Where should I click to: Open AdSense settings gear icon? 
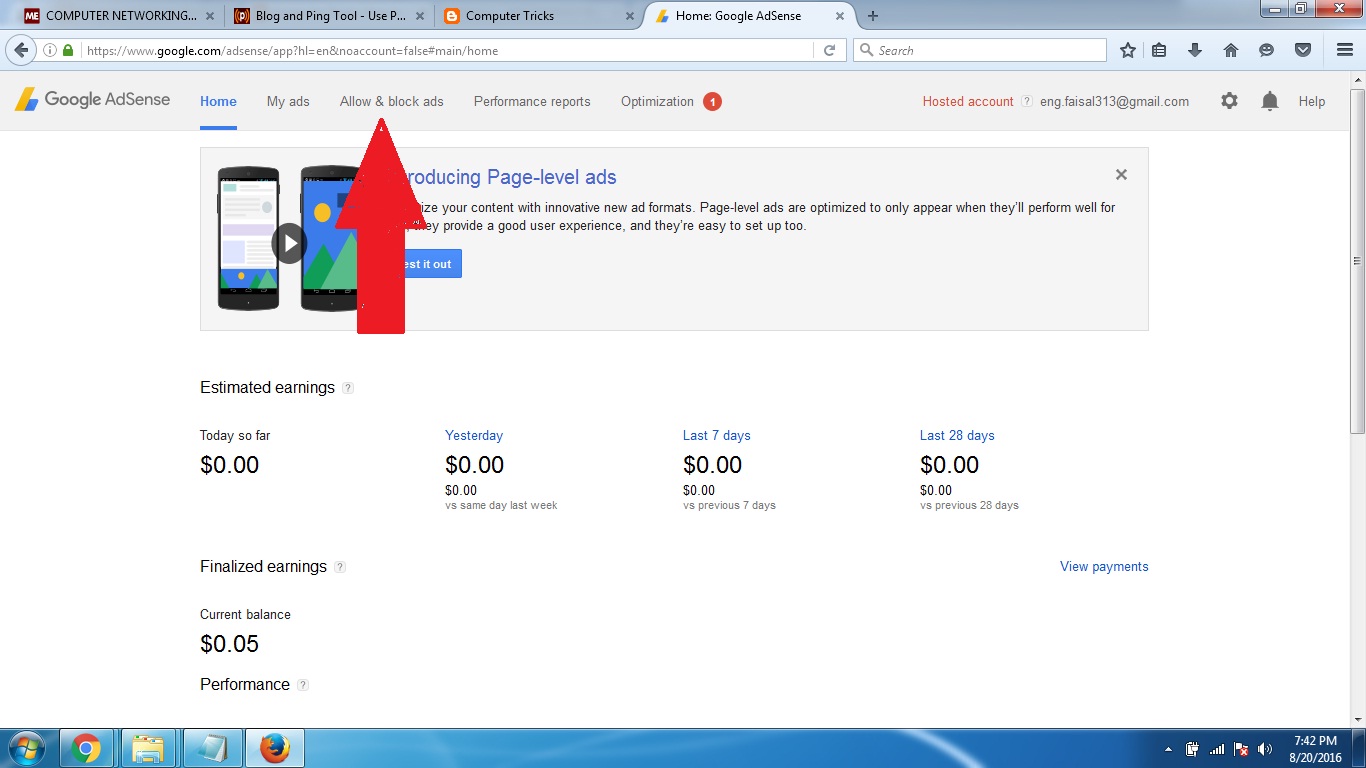point(1229,101)
